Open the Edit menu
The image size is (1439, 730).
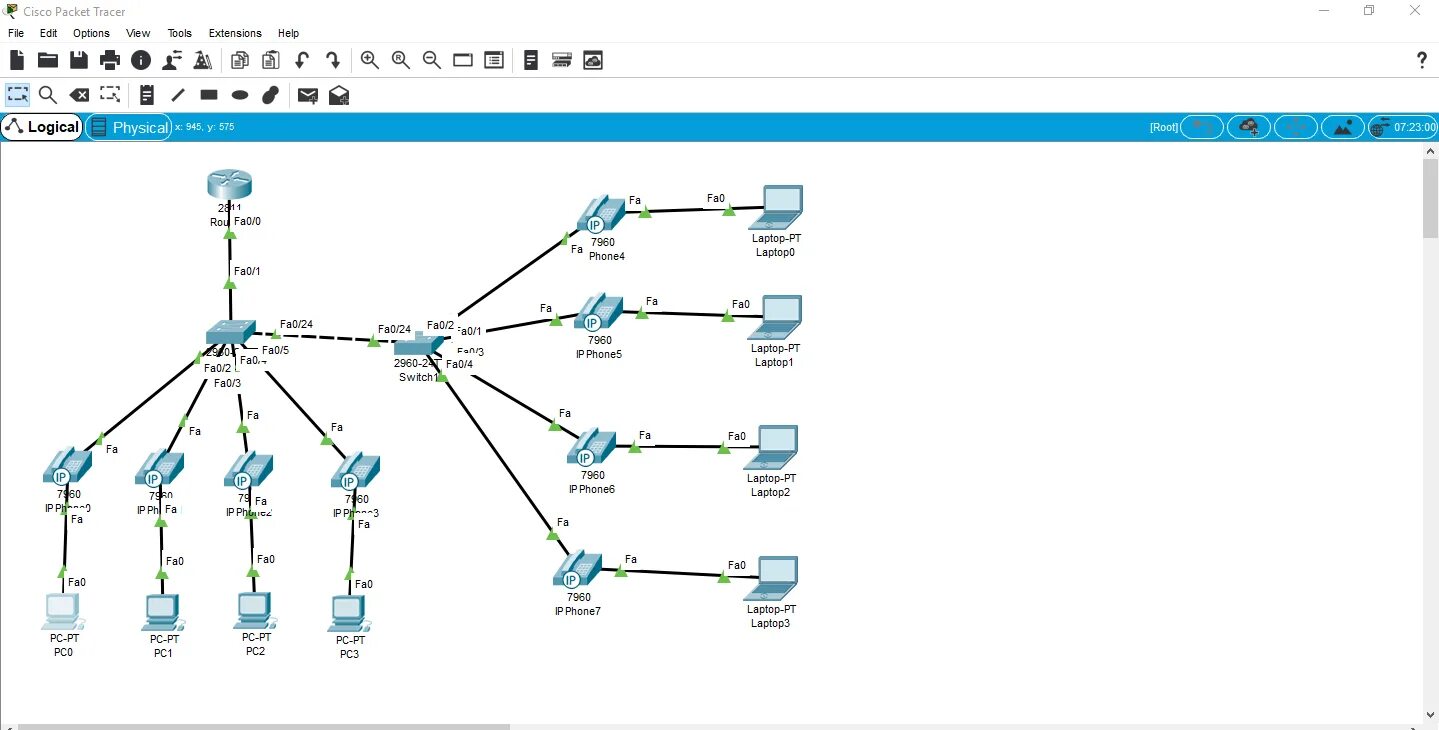coord(48,33)
